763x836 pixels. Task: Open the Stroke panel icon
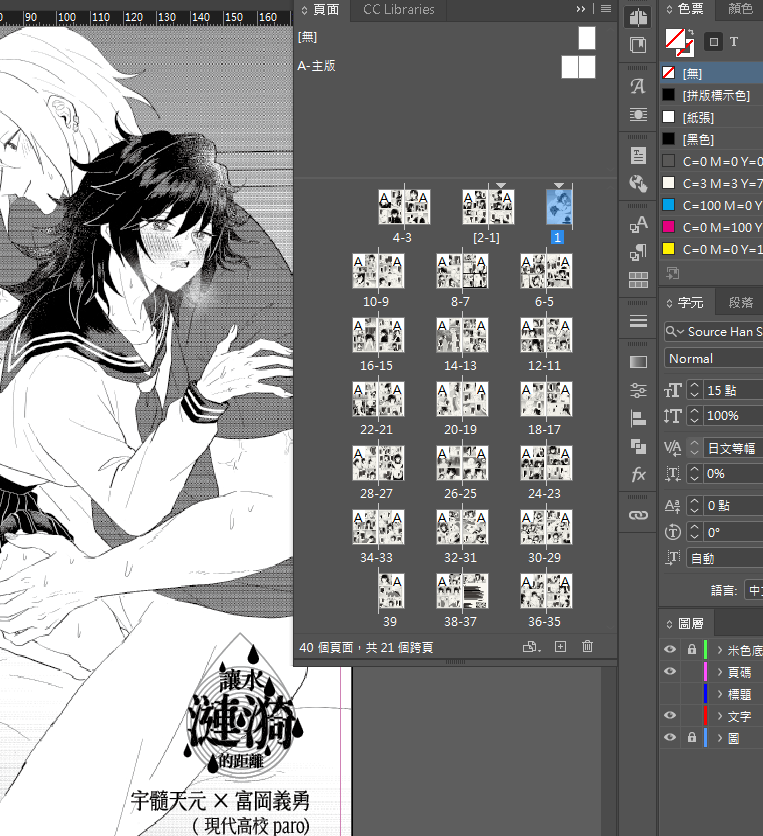pyautogui.click(x=638, y=321)
